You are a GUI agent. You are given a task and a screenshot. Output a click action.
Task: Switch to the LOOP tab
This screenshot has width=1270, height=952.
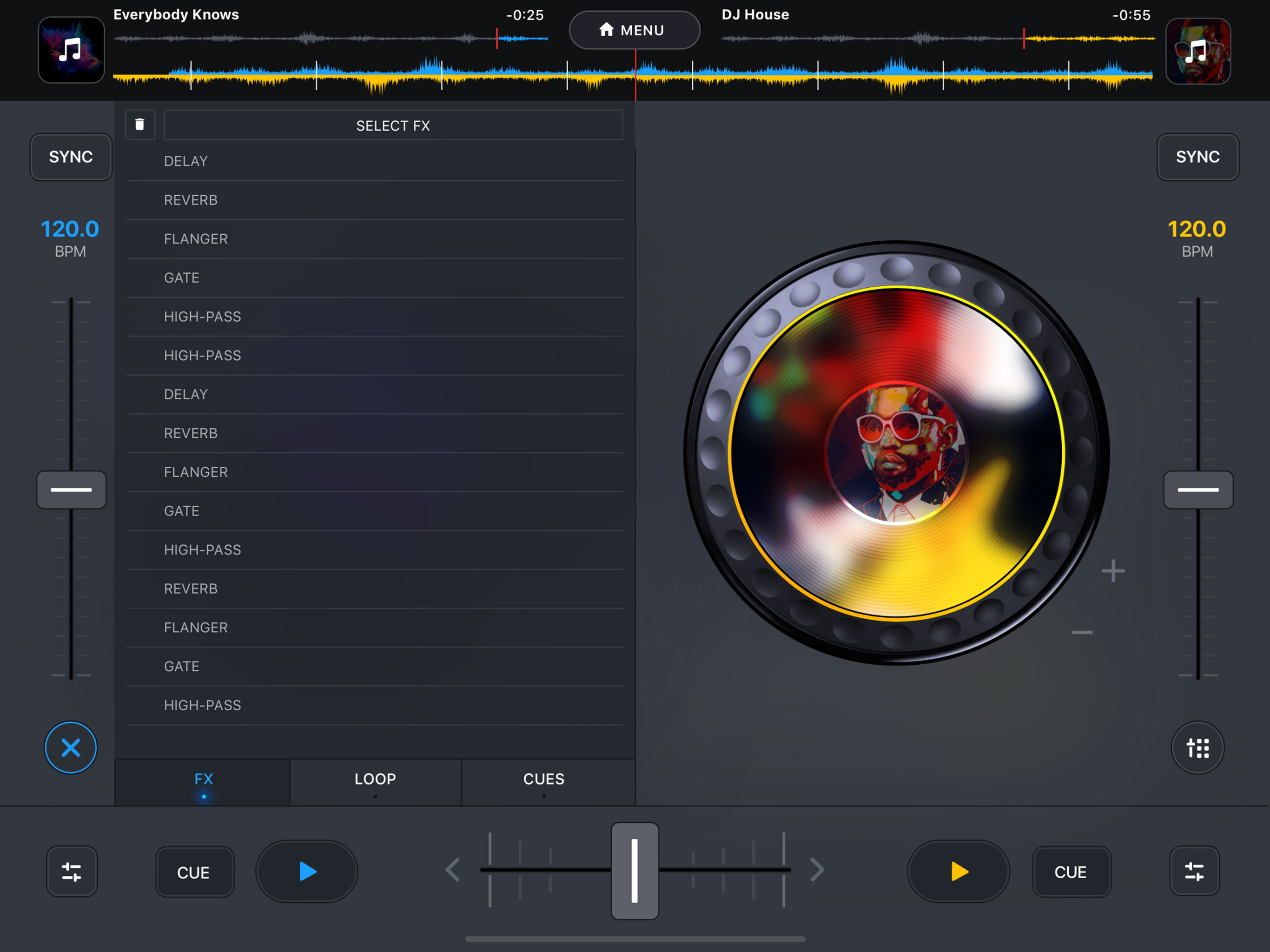[375, 780]
